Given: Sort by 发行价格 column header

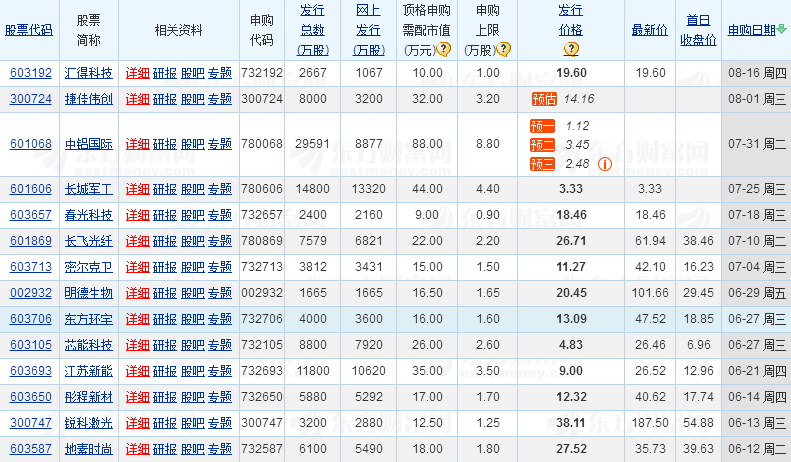Looking at the screenshot, I should click(571, 20).
